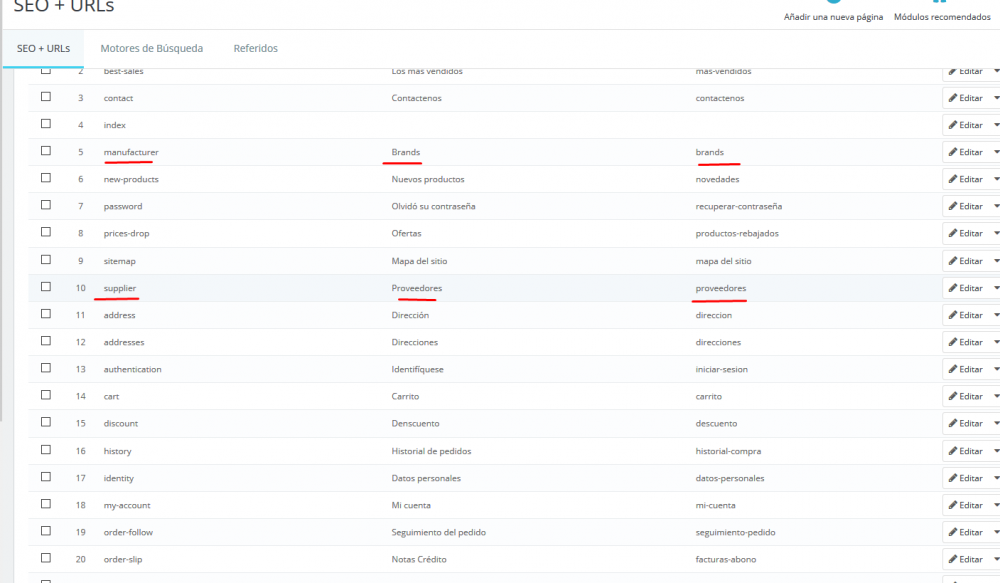The height and width of the screenshot is (583, 1000).
Task: Select the discount row checkbox
Action: [46, 422]
